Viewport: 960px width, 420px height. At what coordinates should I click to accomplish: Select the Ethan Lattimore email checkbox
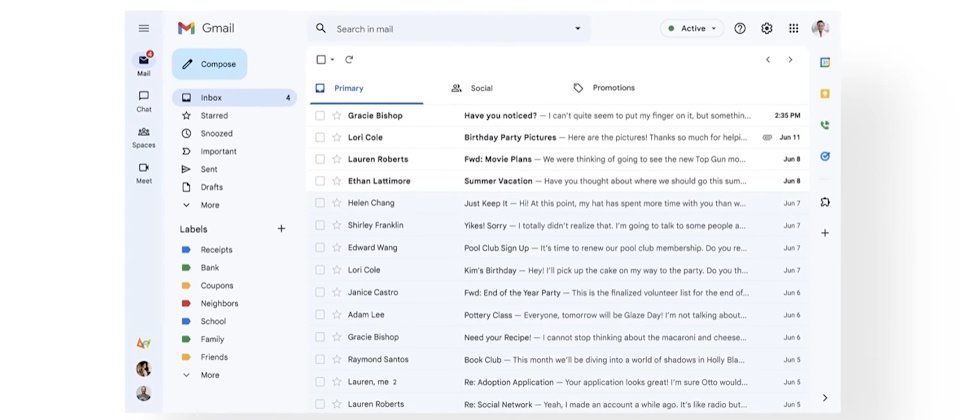point(320,181)
